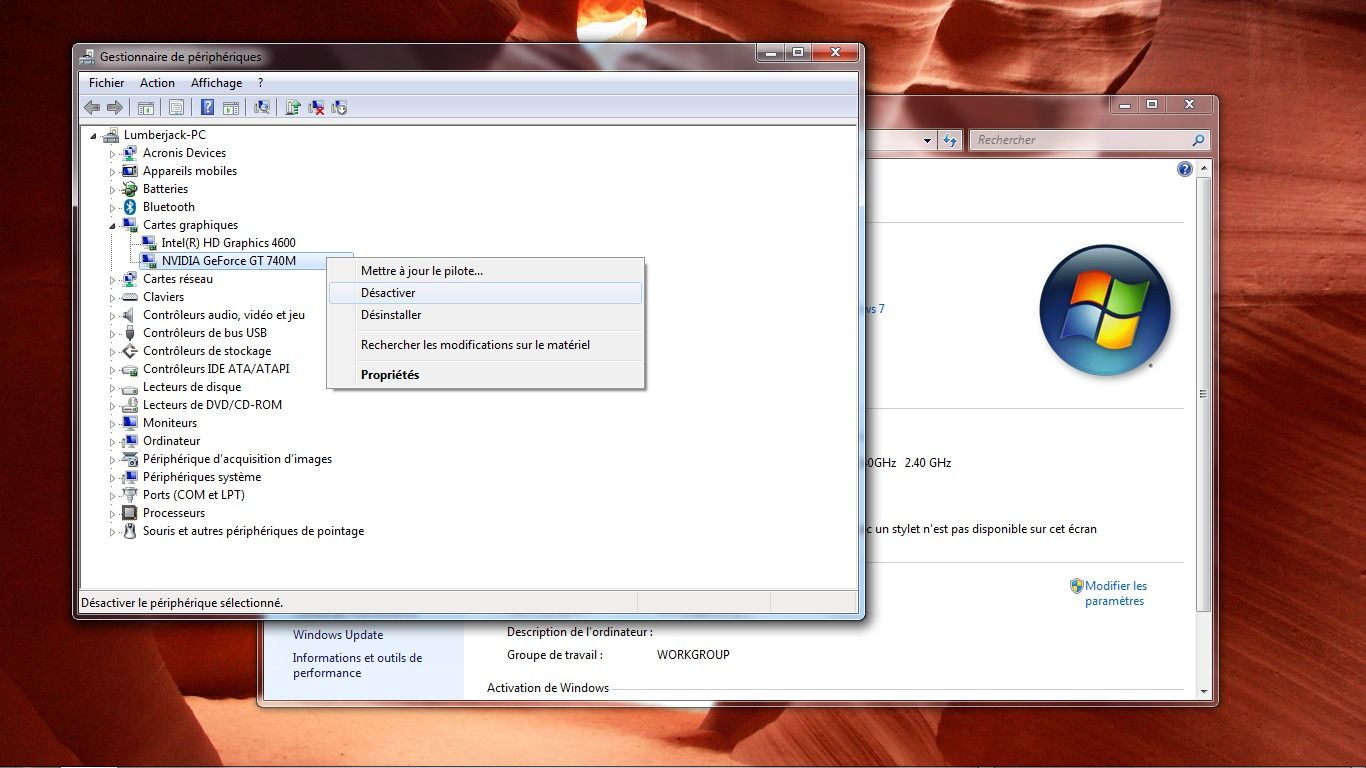Click the refresh button beside the address bar
The width and height of the screenshot is (1366, 768).
pyautogui.click(x=950, y=140)
